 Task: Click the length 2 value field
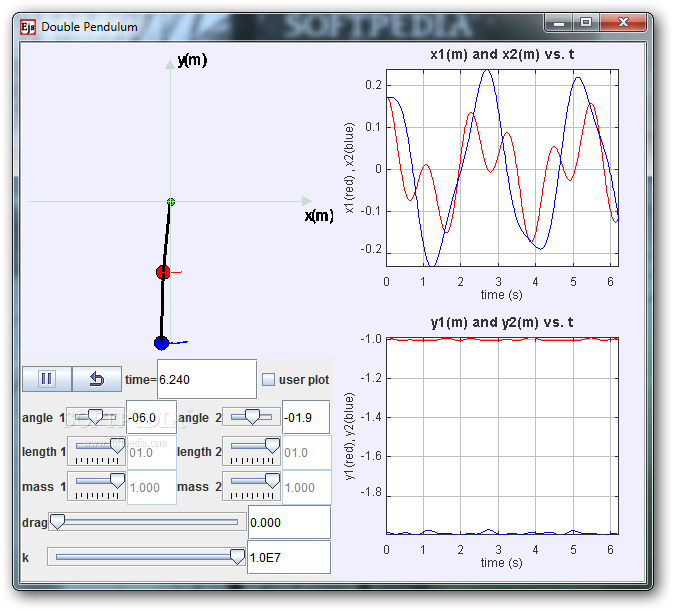(306, 452)
